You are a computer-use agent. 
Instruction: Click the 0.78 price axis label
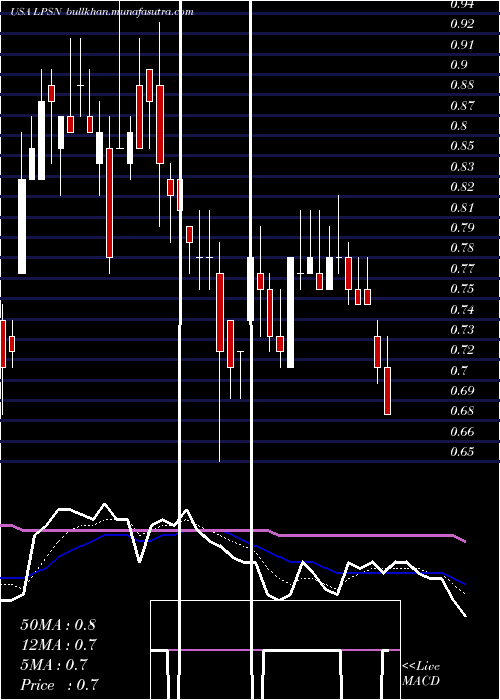click(462, 248)
